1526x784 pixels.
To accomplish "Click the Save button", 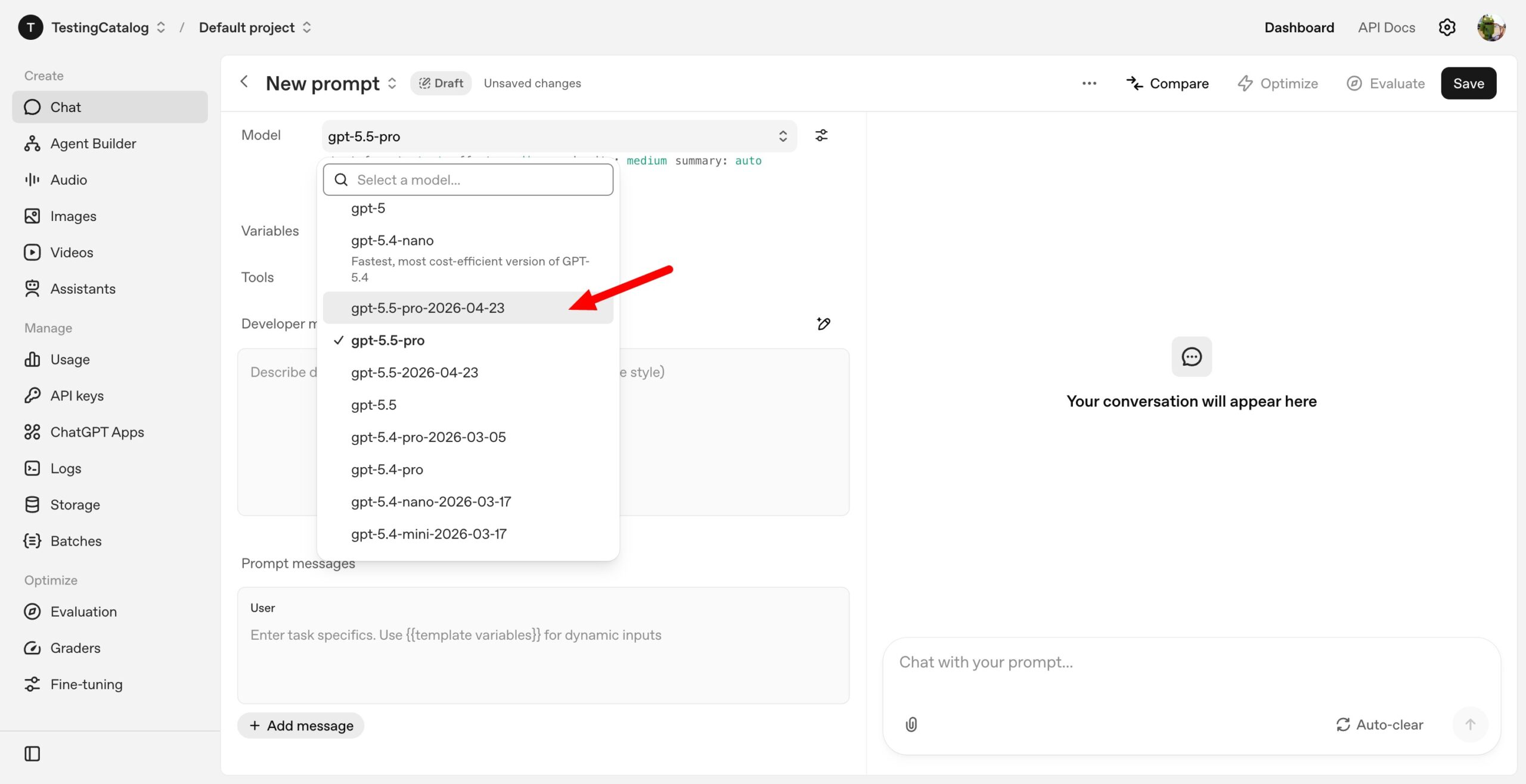I will (x=1468, y=83).
